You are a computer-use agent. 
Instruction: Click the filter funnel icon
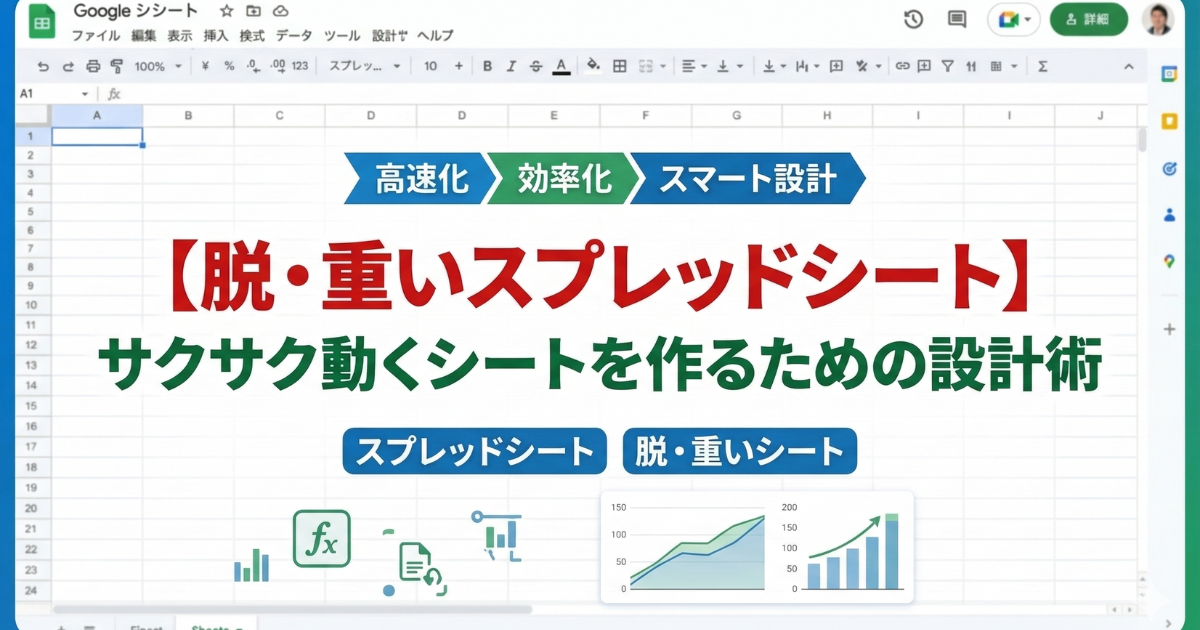point(947,66)
